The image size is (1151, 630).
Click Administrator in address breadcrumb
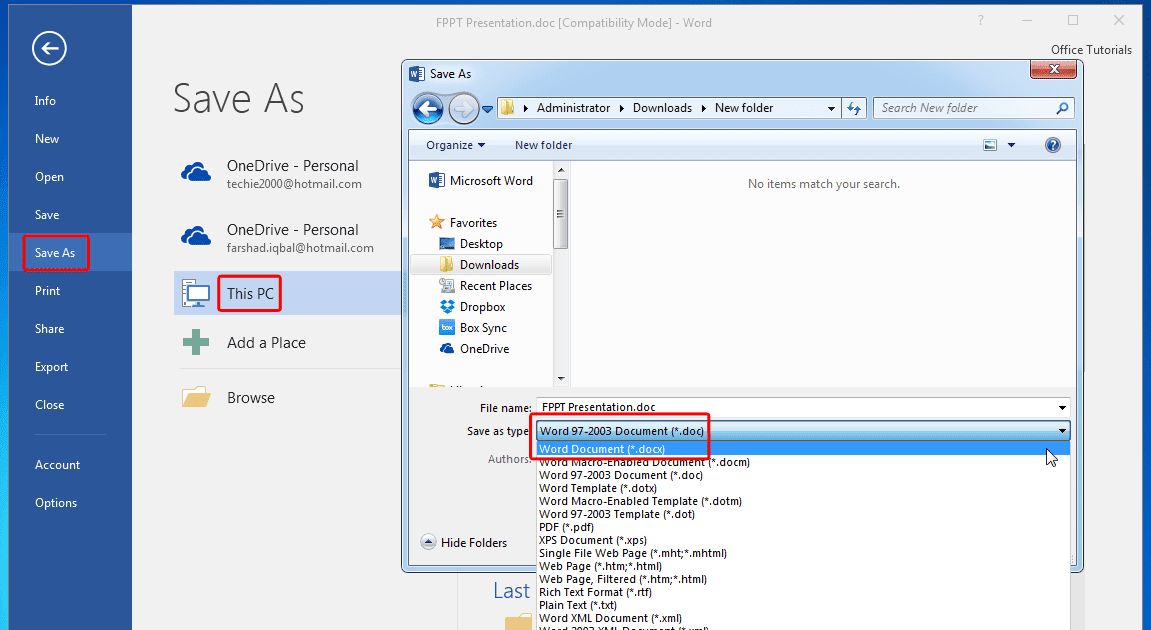(x=573, y=108)
